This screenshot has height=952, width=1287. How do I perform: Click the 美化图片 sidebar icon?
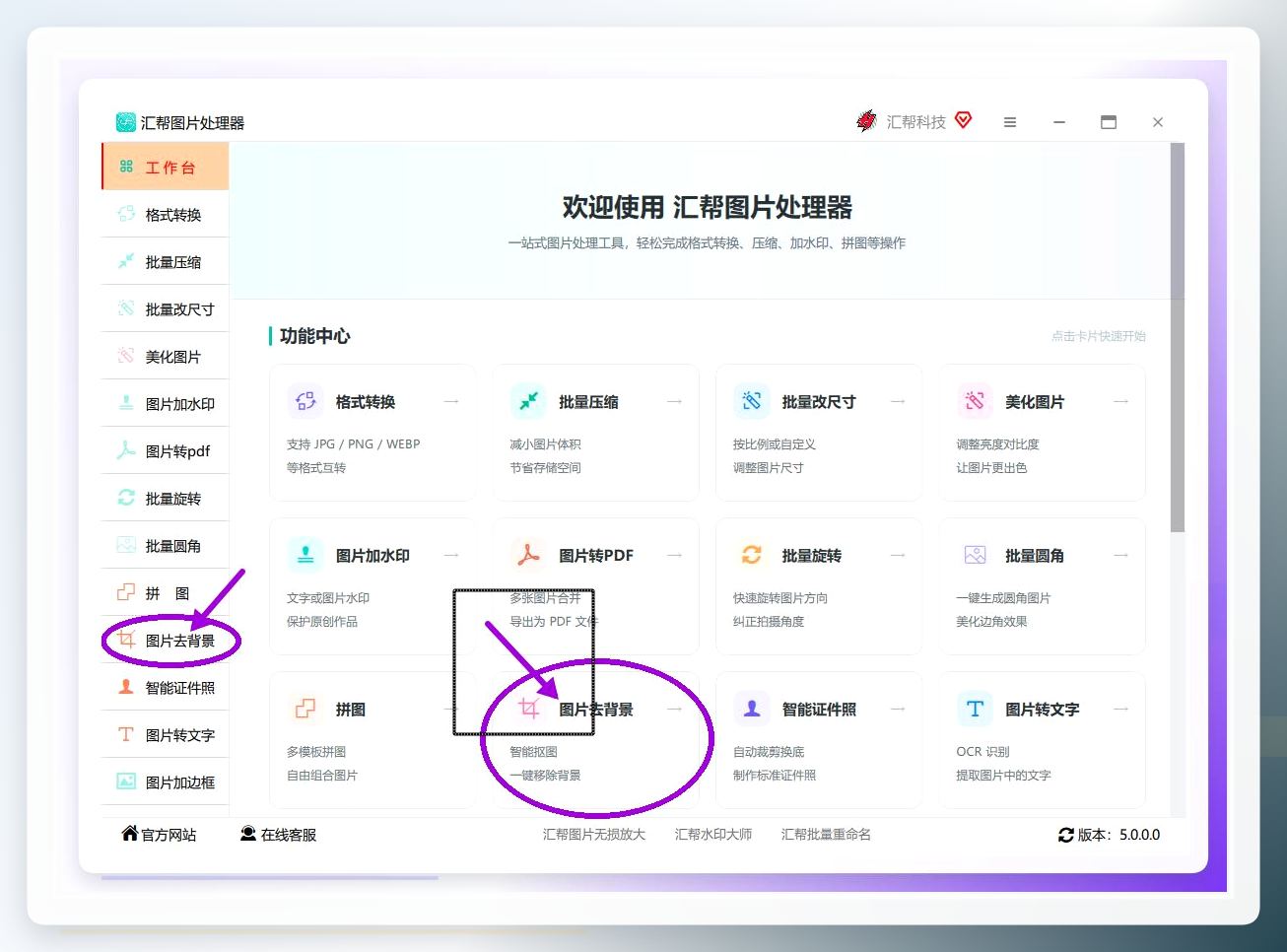tap(126, 356)
